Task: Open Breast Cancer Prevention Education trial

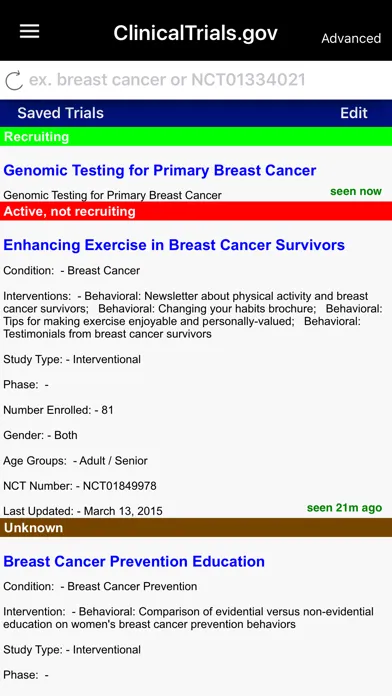Action: [x=134, y=562]
